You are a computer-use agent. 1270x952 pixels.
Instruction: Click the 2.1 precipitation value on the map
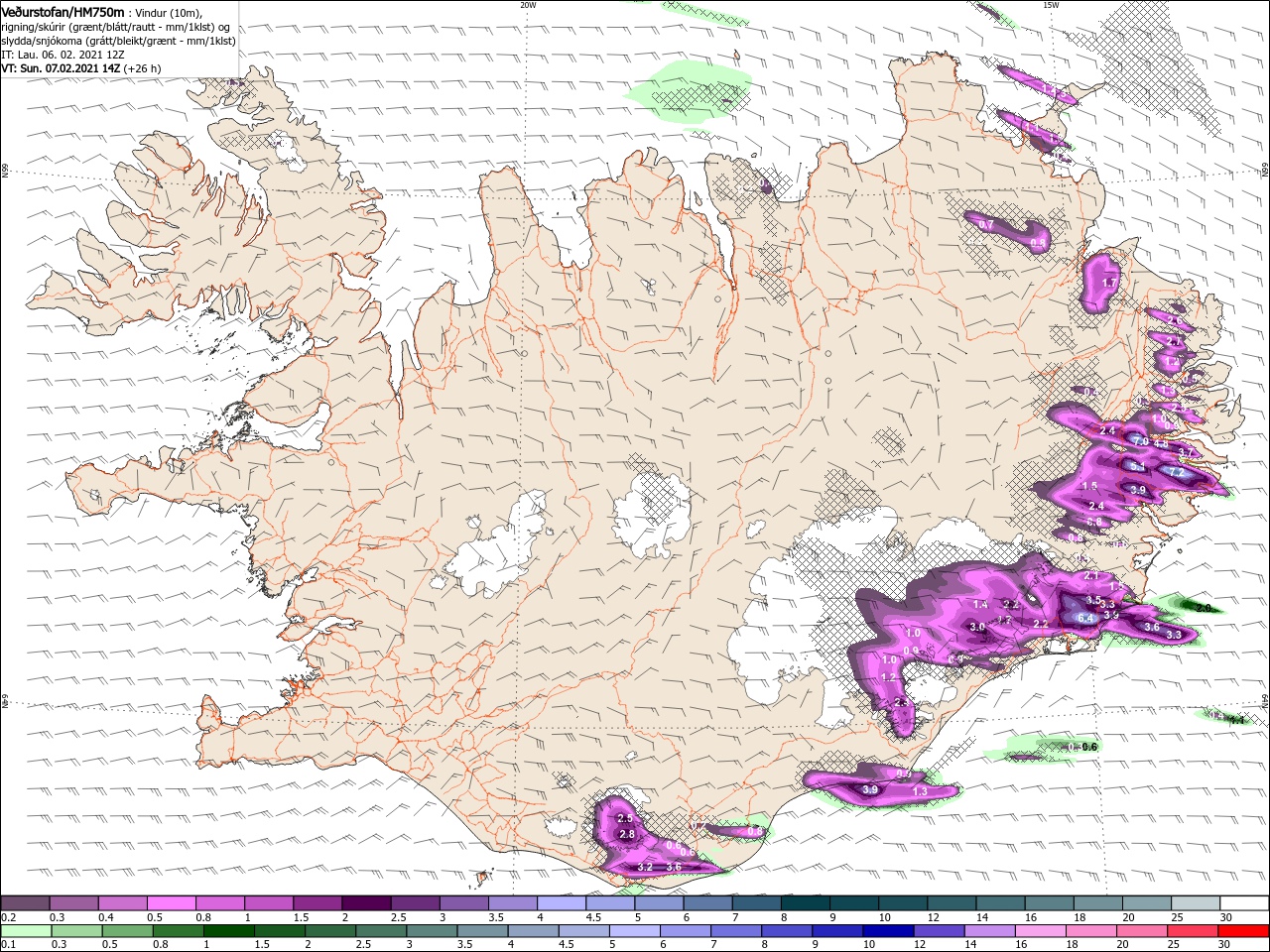tap(1091, 576)
